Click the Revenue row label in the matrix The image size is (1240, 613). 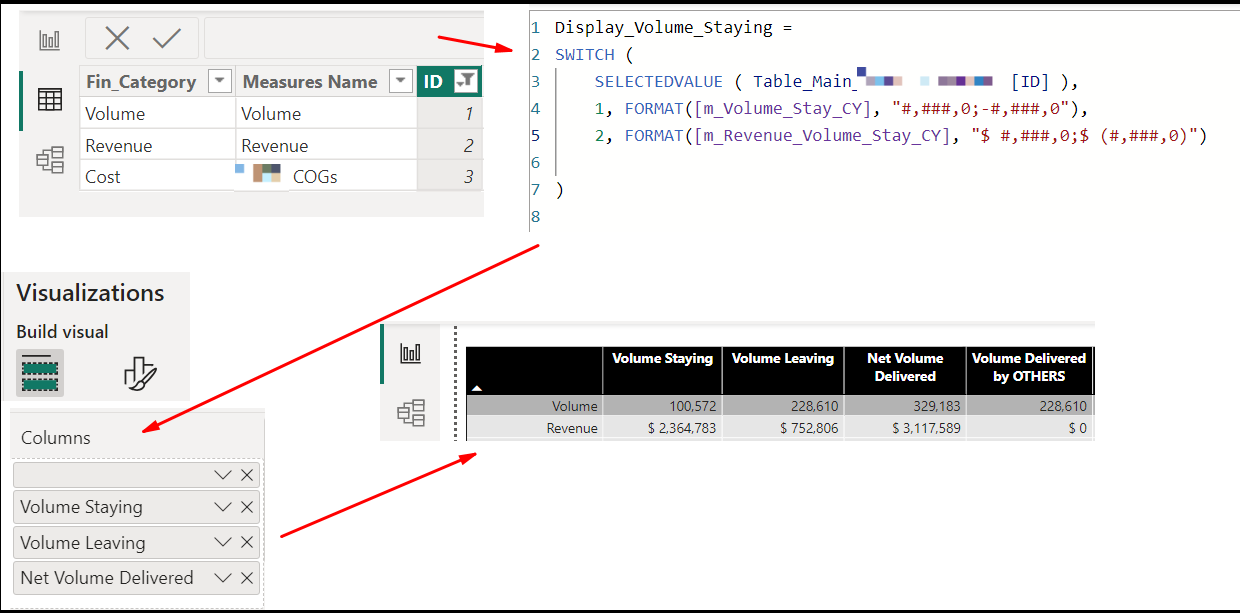pos(572,428)
